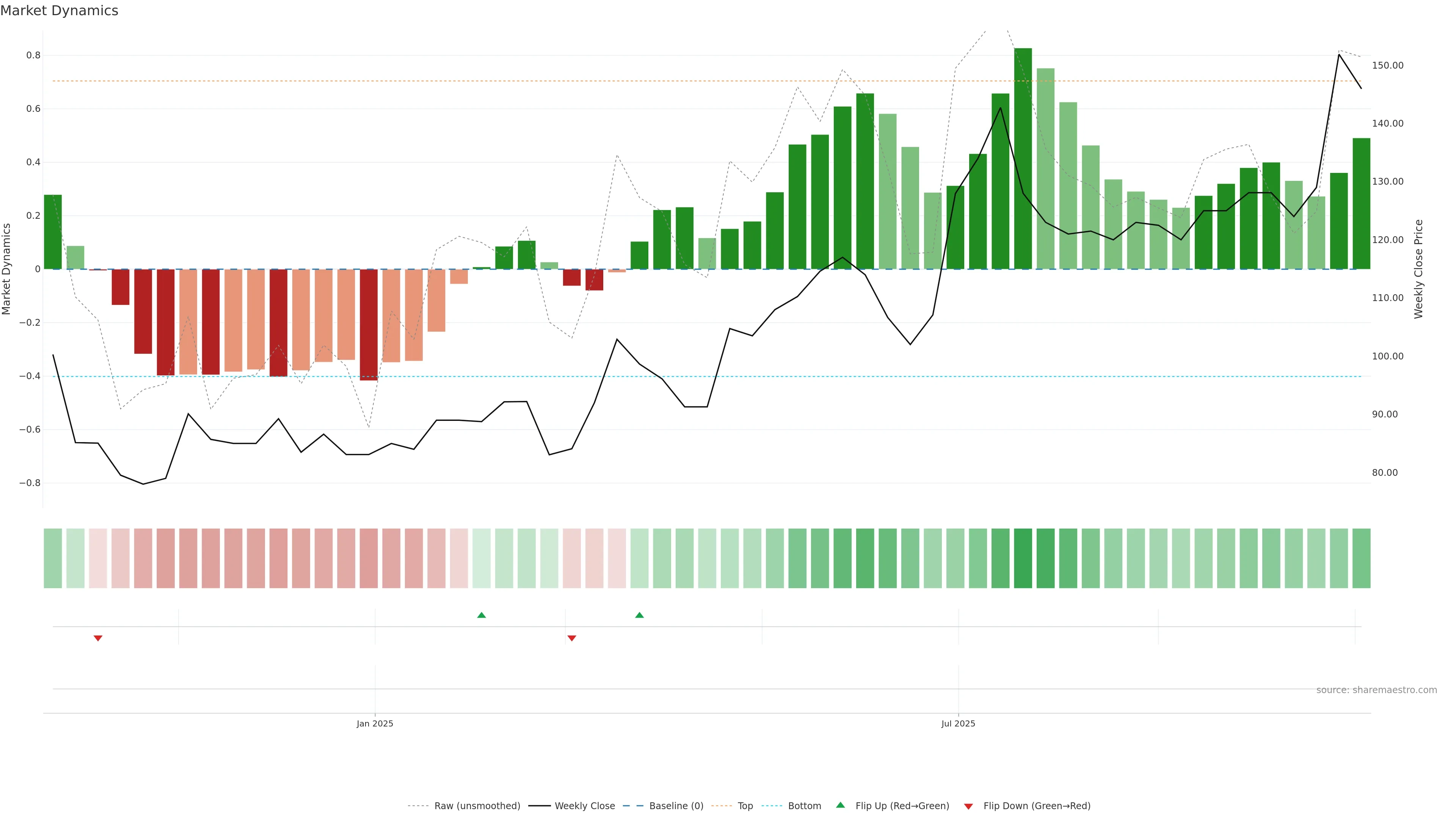Click the Weekly Close Price axis title
Screen dimensions: 1456x819
click(x=1419, y=269)
